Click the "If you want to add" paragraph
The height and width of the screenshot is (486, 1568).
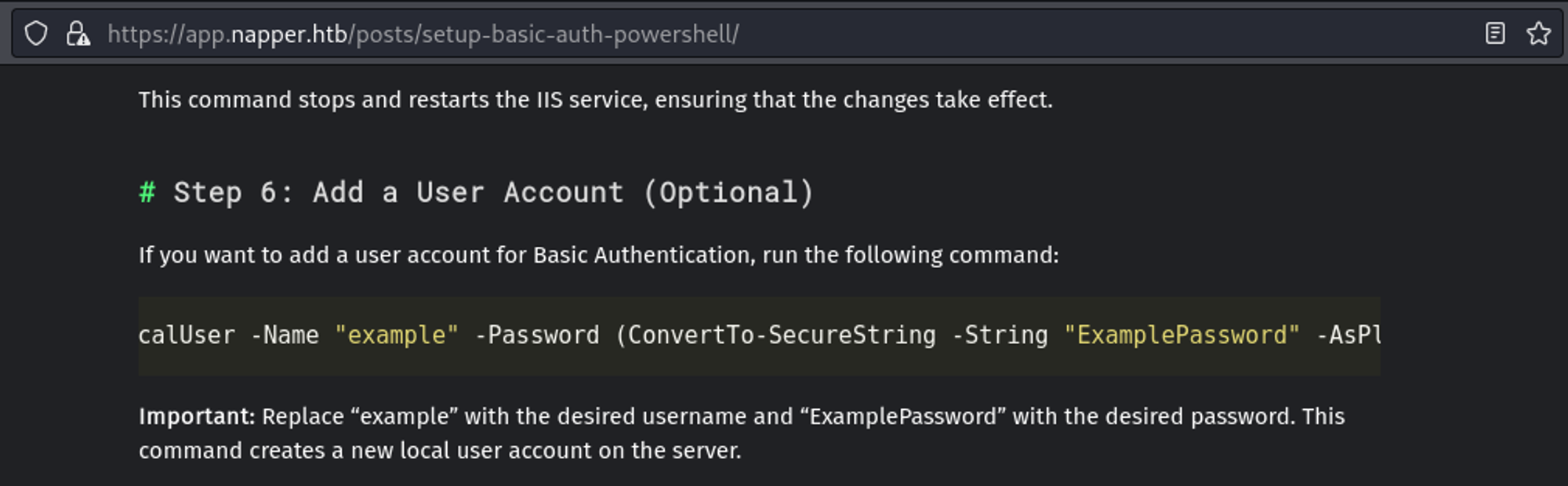[x=598, y=256]
